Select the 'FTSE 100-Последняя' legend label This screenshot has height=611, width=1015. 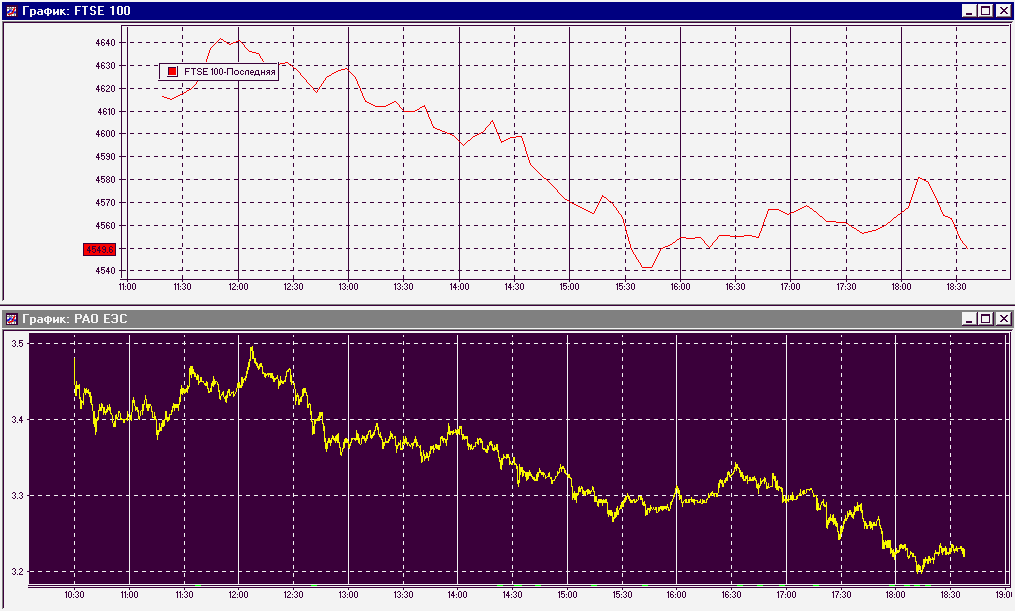[x=230, y=72]
